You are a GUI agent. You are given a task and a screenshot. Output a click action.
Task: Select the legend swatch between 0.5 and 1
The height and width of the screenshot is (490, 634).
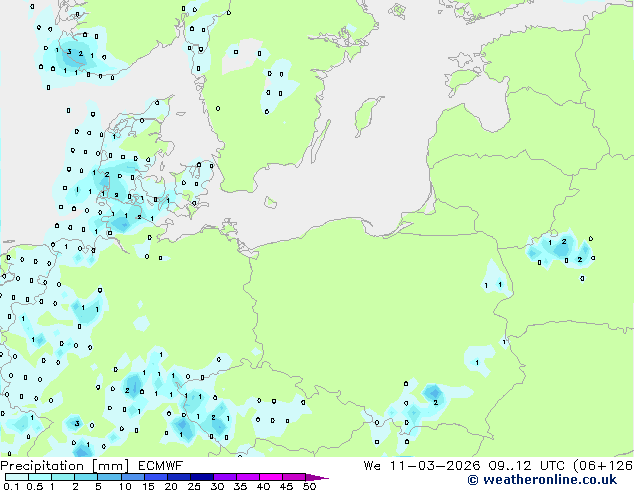[x=40, y=477]
